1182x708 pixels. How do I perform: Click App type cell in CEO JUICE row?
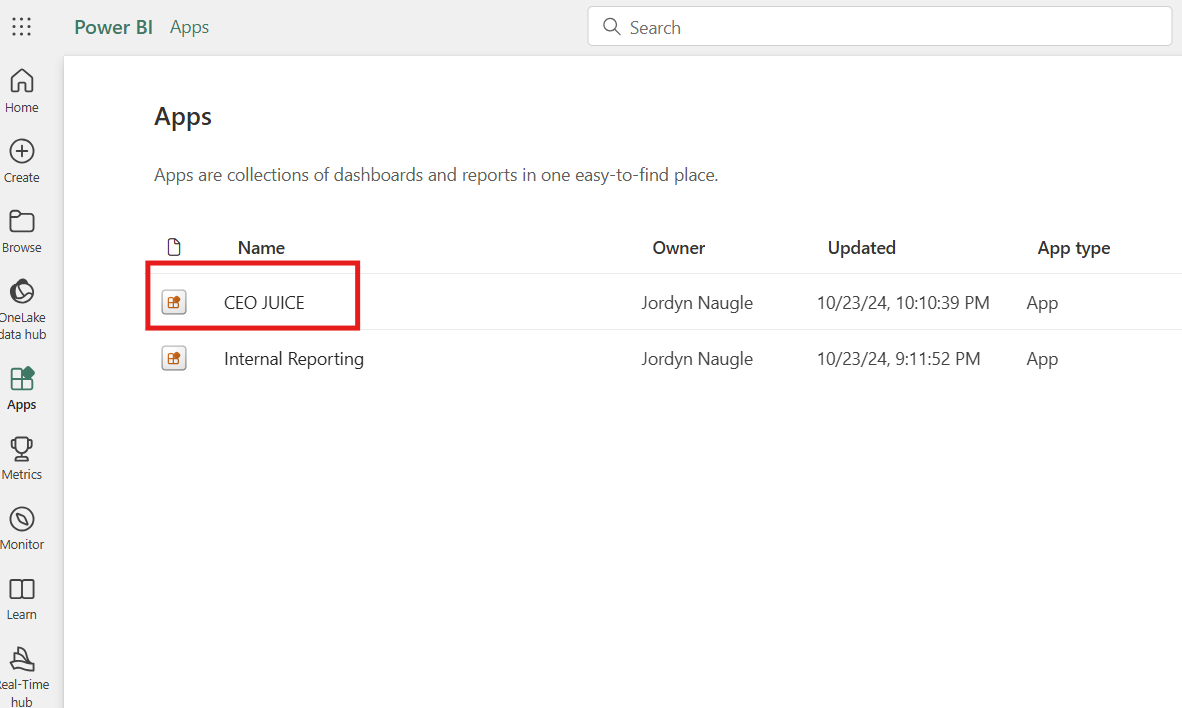point(1043,303)
